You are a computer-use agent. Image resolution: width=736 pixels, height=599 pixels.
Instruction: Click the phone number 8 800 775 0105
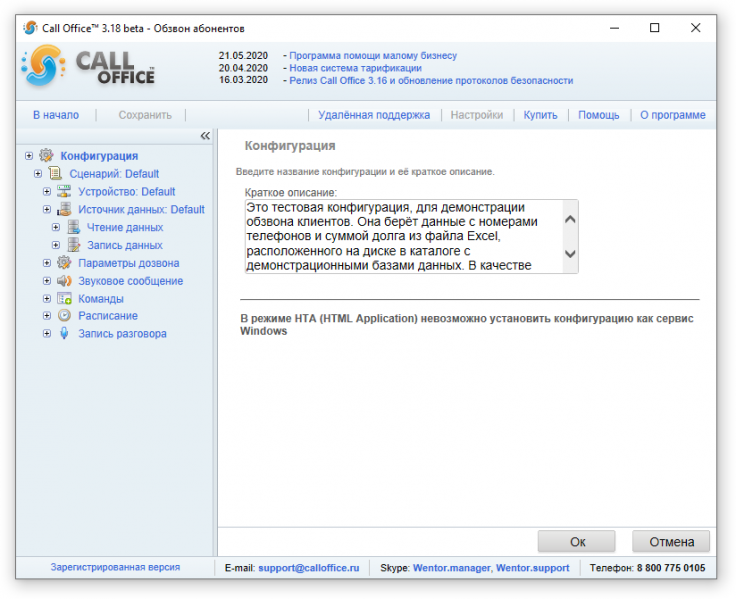tap(671, 568)
